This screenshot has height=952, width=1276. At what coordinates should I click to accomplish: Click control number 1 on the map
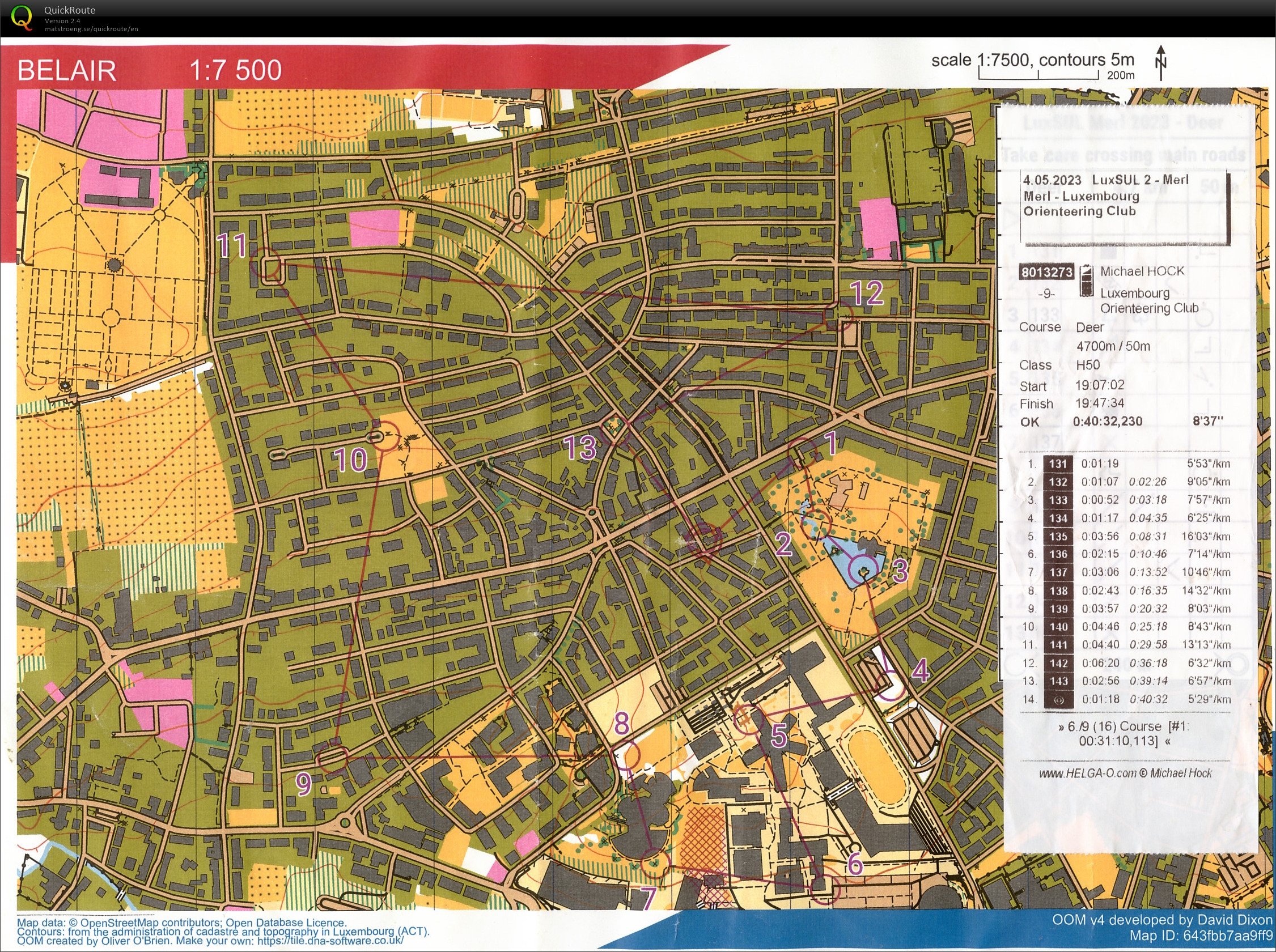[x=830, y=443]
